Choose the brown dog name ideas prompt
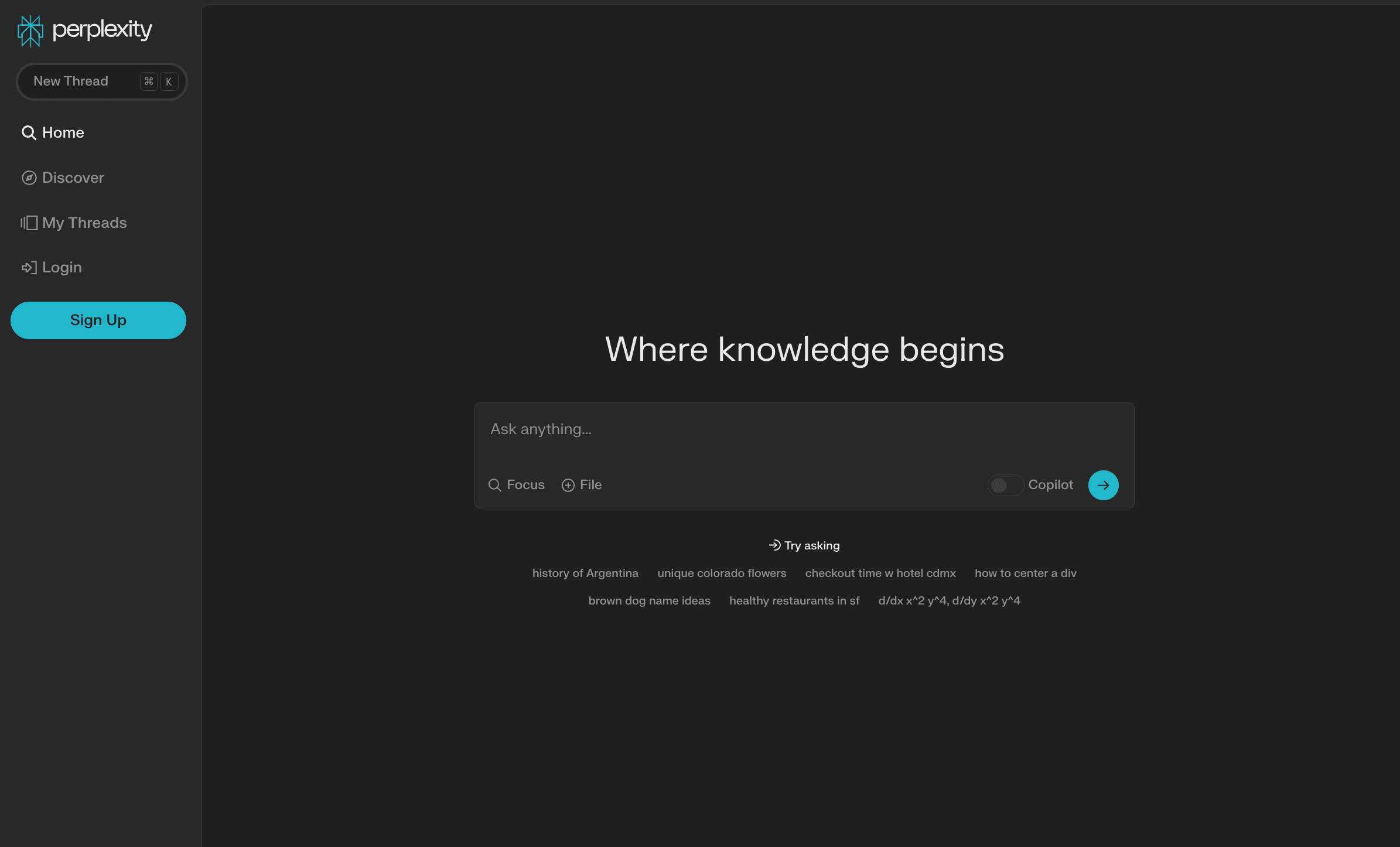This screenshot has width=1400, height=847. coord(649,600)
